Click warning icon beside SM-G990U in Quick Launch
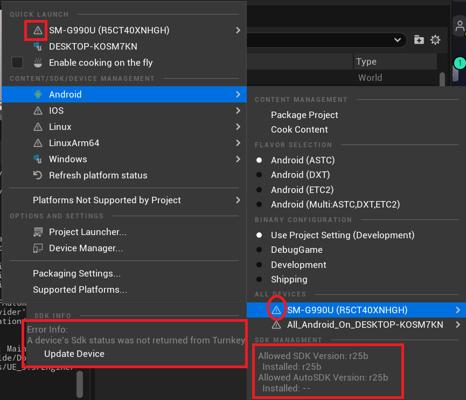This screenshot has height=400, width=466. (38, 30)
